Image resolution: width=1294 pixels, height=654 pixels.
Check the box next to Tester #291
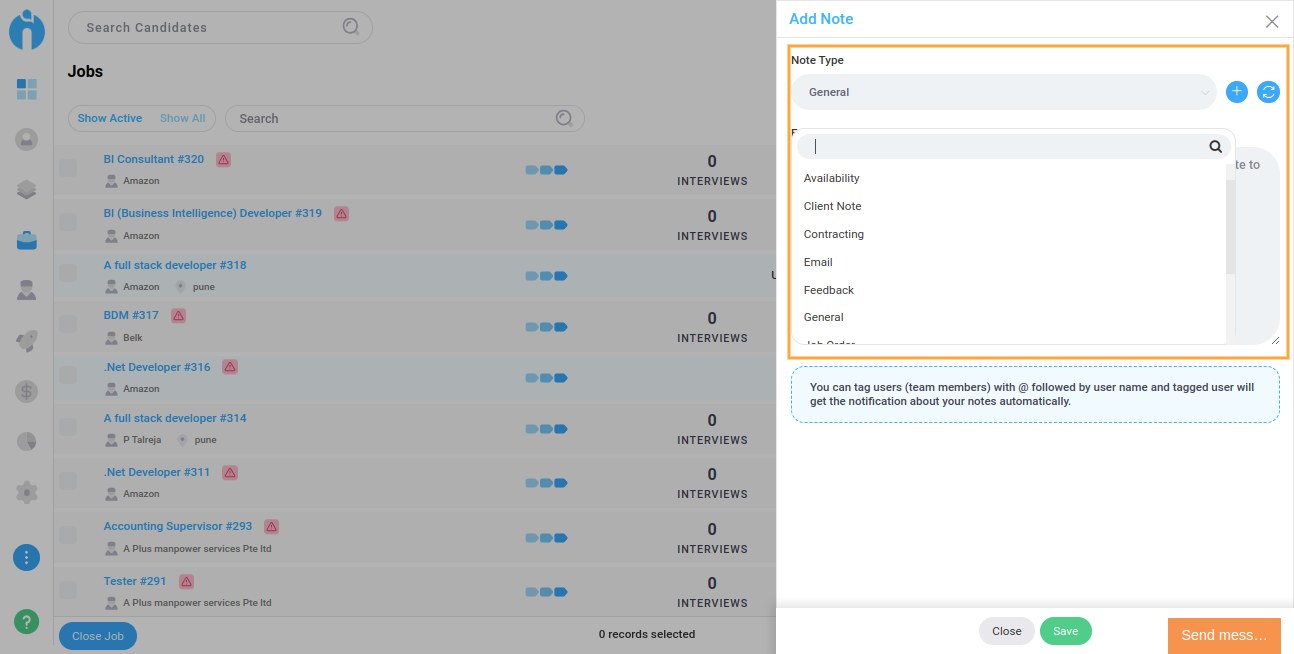point(68,590)
